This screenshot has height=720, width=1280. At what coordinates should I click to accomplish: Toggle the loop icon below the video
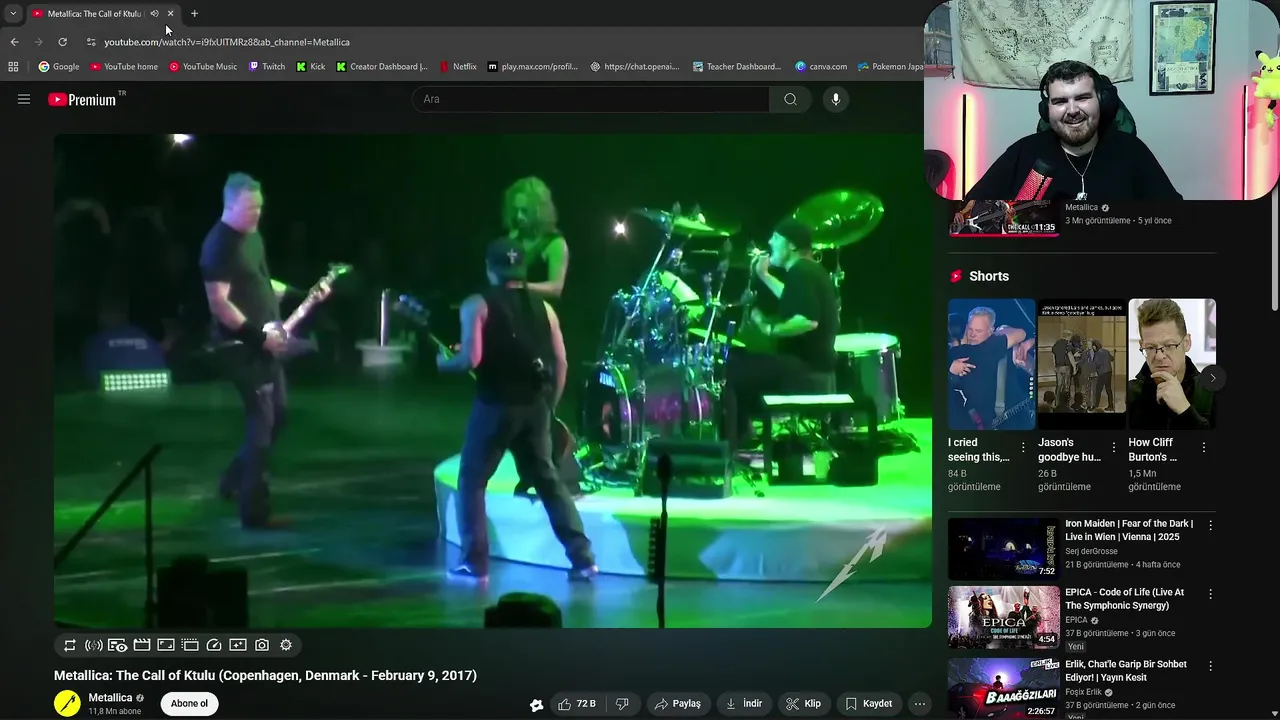pyautogui.click(x=70, y=645)
